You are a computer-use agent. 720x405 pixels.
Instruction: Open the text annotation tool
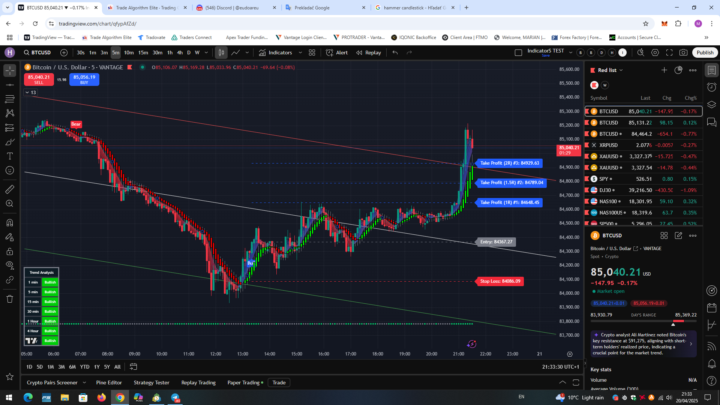click(x=10, y=156)
